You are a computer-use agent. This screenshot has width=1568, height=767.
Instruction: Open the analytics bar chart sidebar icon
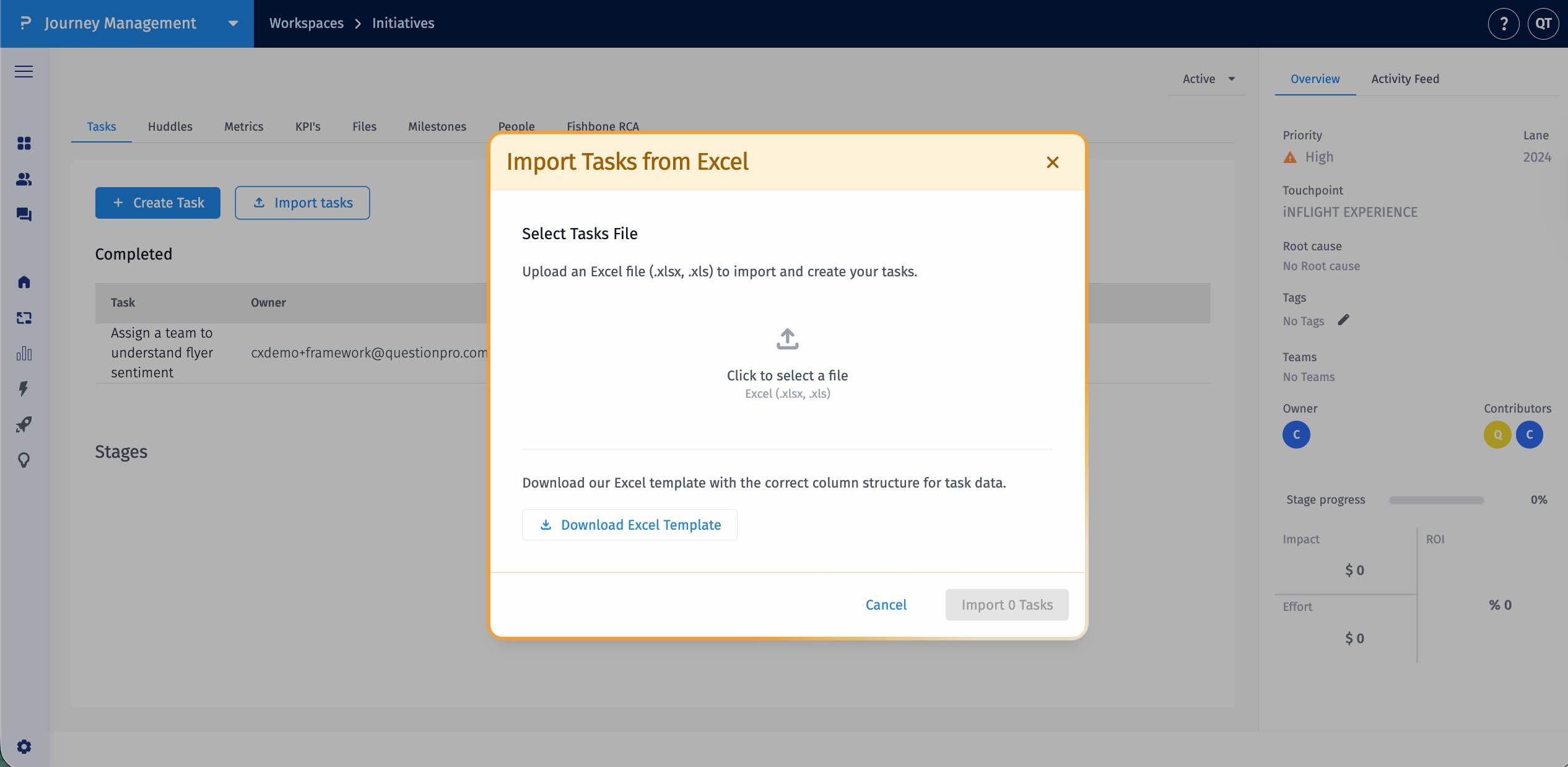click(x=24, y=354)
